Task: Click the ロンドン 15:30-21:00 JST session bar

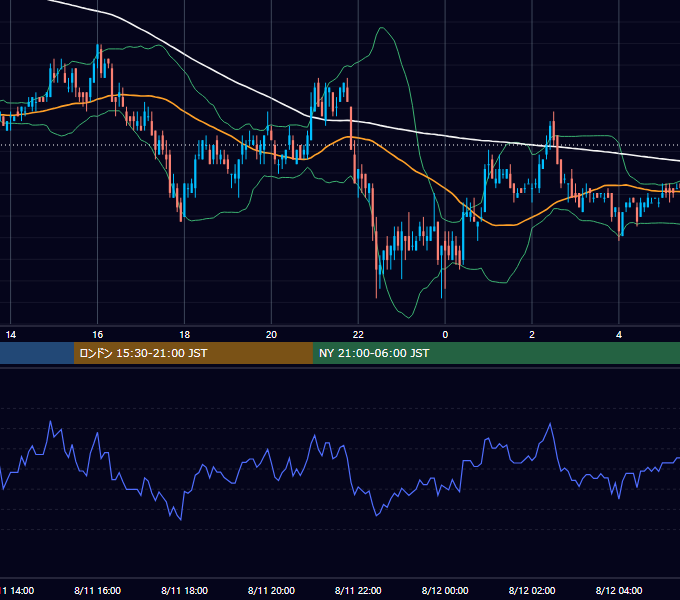Action: click(193, 353)
